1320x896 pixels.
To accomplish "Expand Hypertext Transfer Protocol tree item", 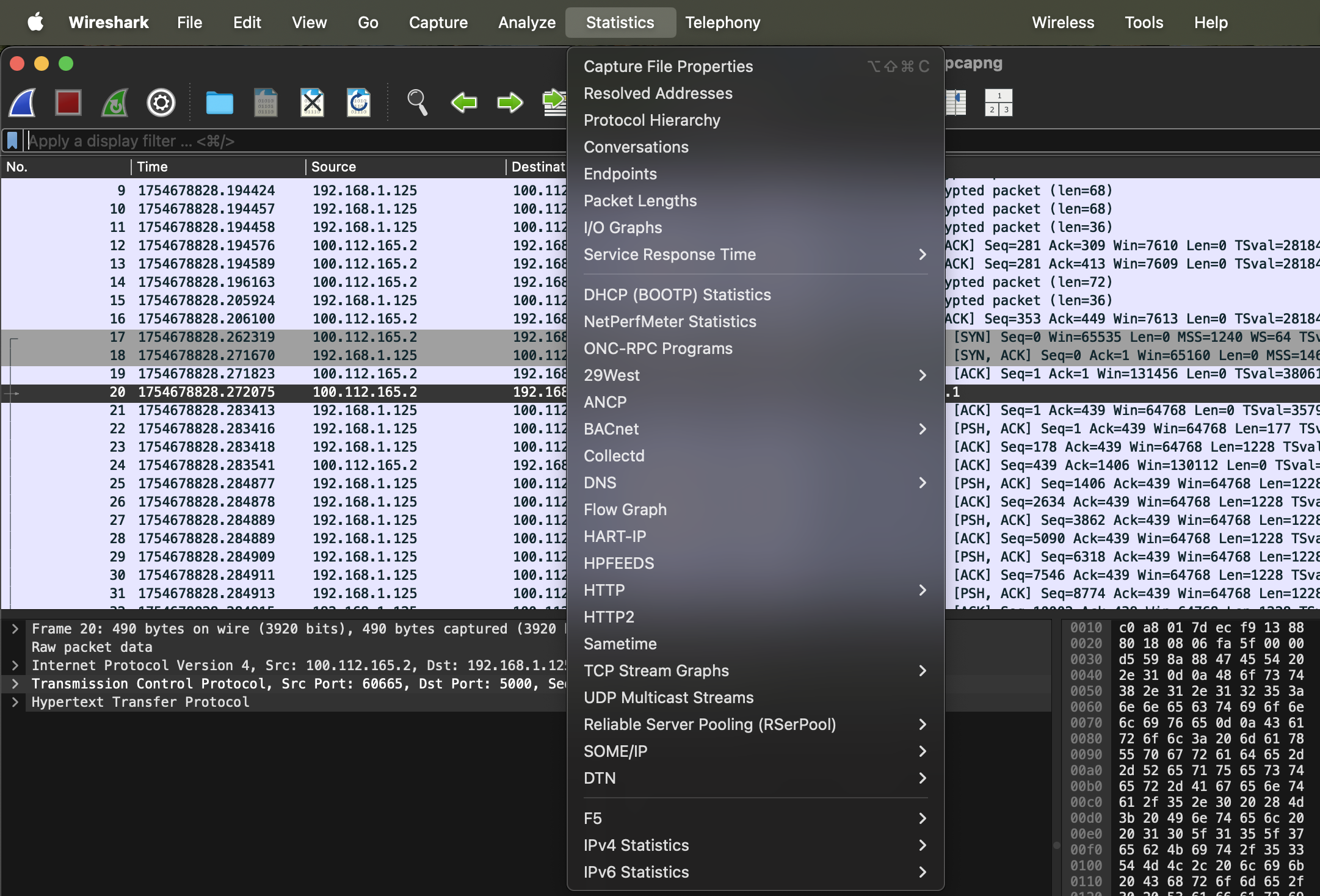I will point(15,702).
